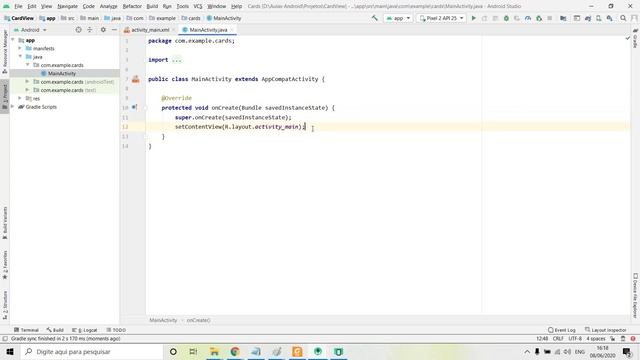Open the VCS menu
This screenshot has height=360, width=640.
[x=198, y=6]
